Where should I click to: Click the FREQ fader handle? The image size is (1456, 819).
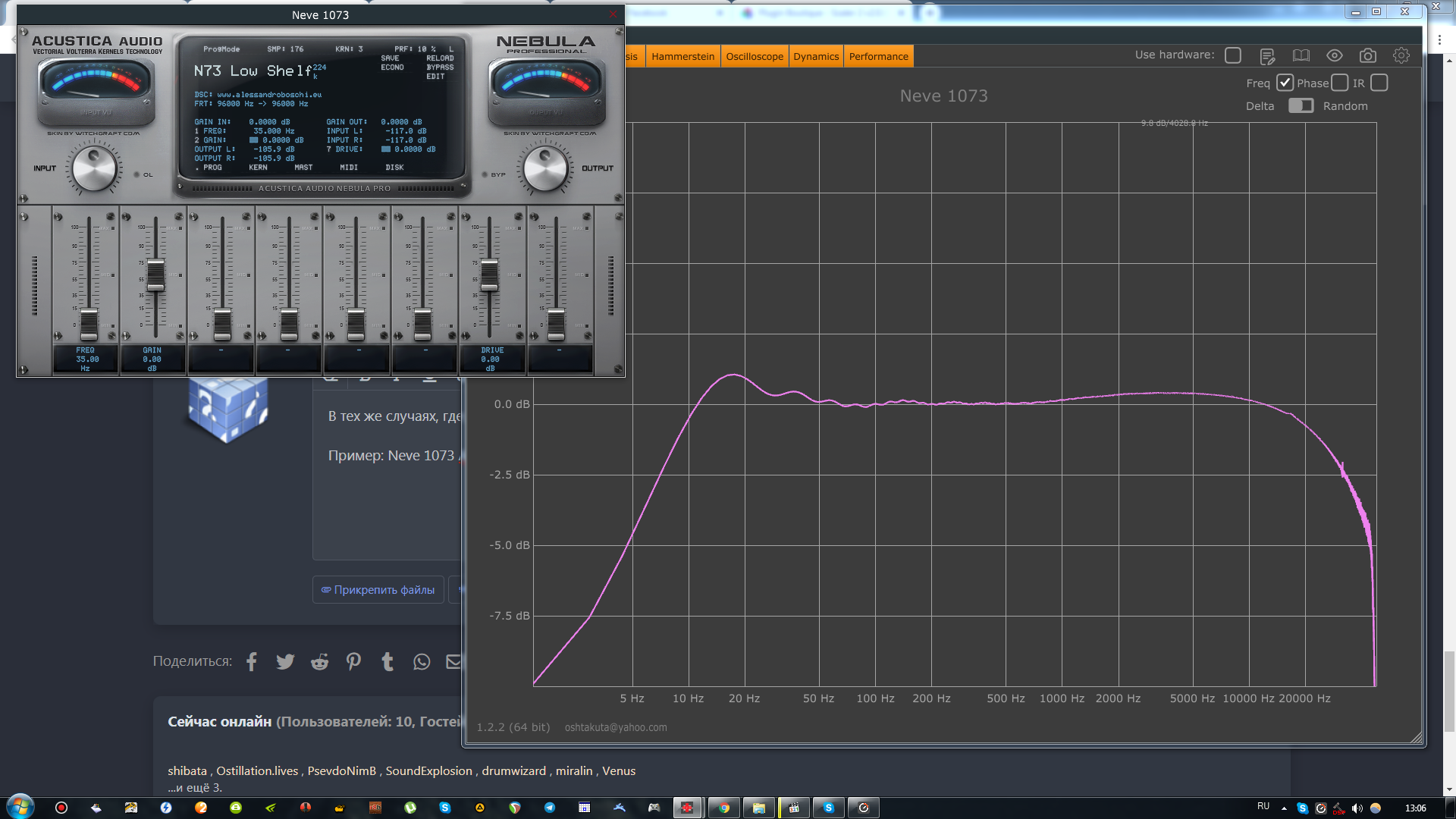89,325
